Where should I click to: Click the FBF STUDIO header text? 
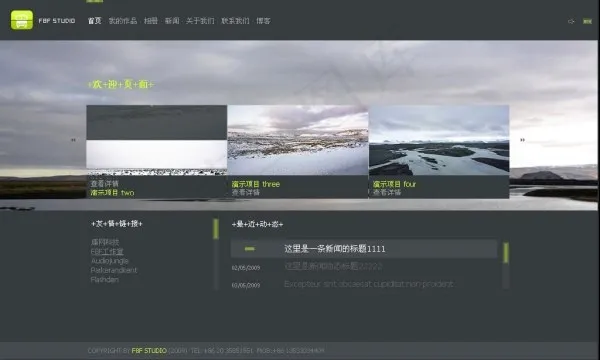[x=57, y=21]
